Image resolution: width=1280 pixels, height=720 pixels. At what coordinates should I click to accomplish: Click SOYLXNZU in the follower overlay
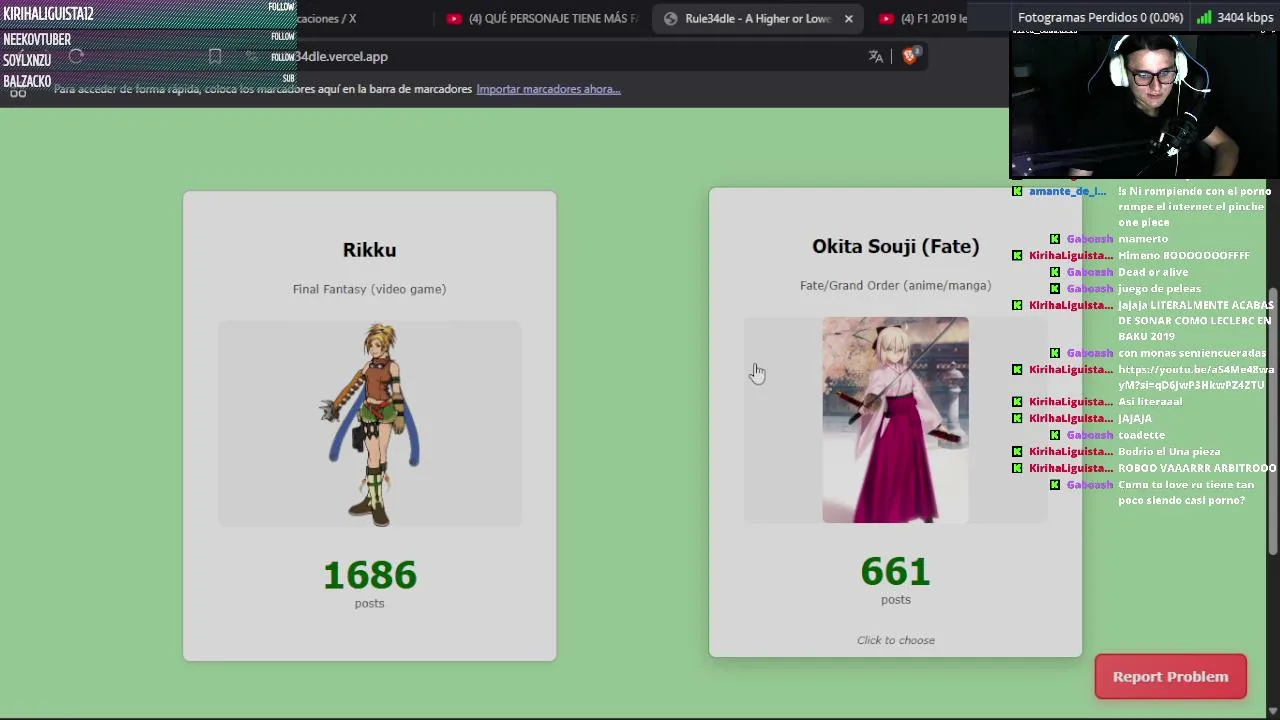coord(27,60)
